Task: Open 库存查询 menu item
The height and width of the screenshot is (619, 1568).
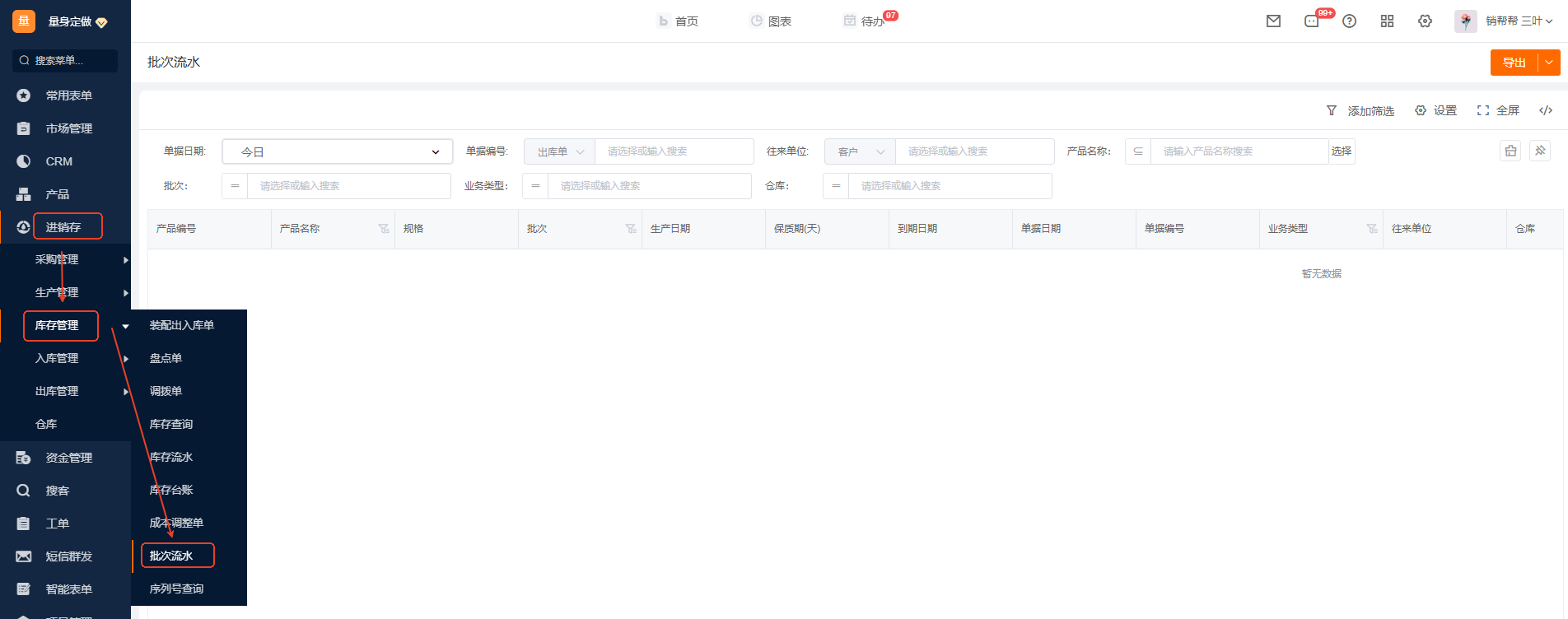Action: point(171,424)
